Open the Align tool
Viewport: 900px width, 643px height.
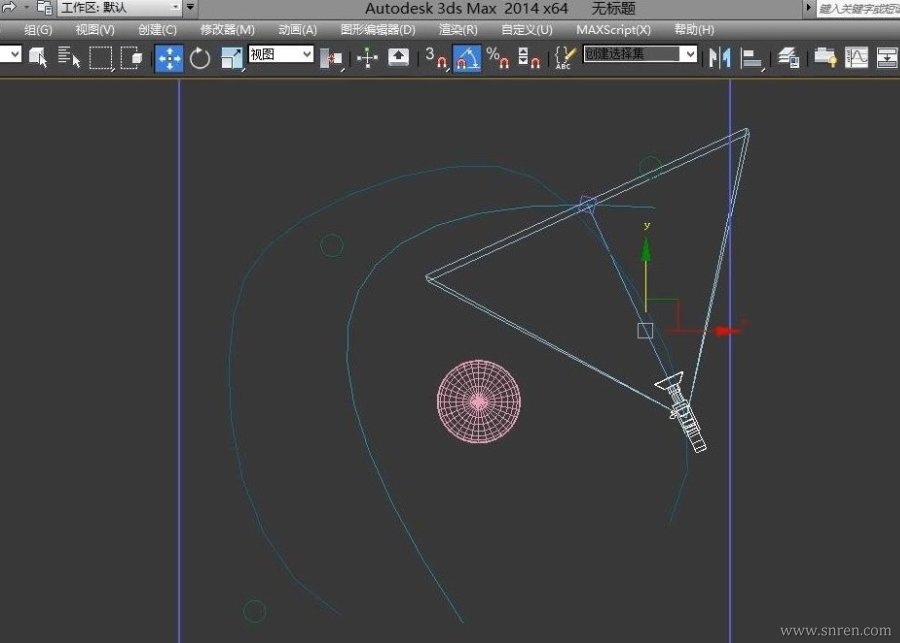(x=751, y=58)
